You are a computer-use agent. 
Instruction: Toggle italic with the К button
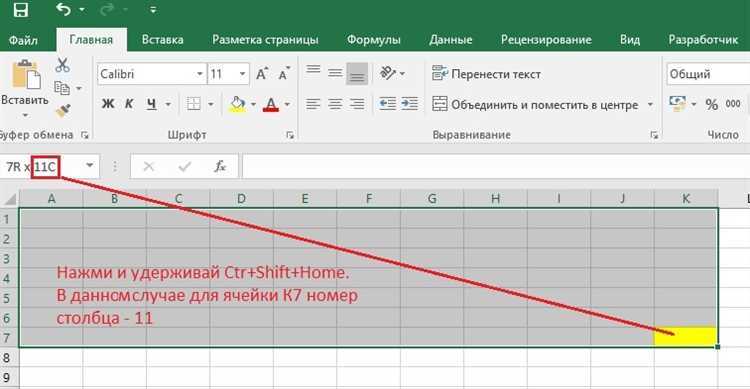[129, 104]
